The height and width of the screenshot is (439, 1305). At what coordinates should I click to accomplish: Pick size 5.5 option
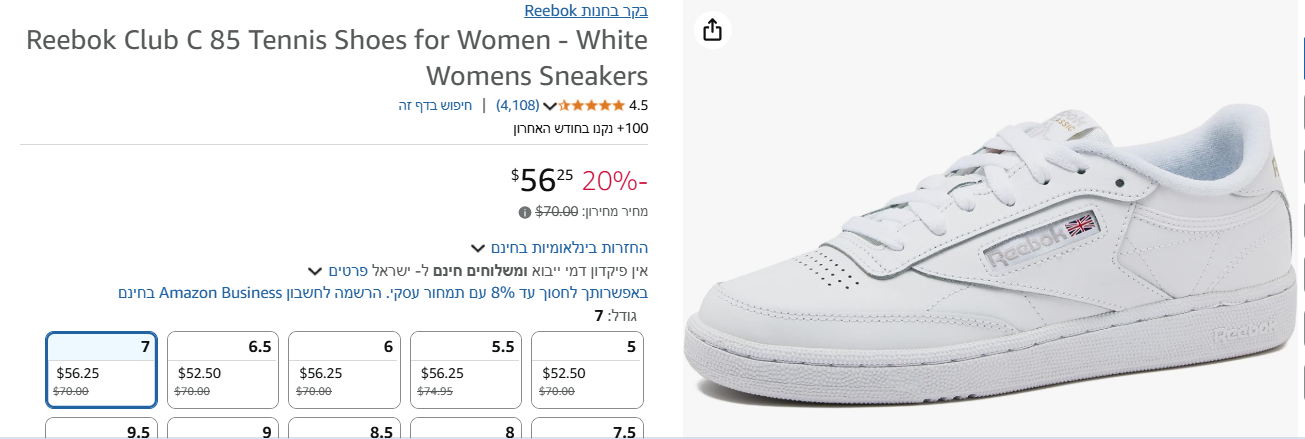point(466,370)
